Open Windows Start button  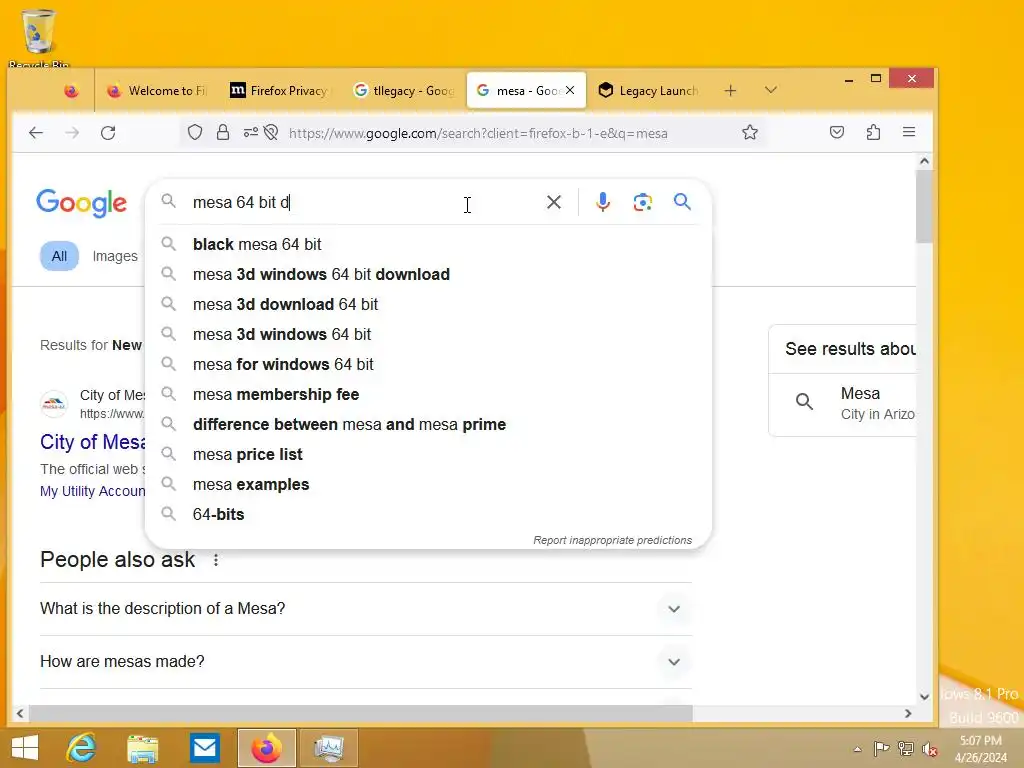[x=25, y=748]
